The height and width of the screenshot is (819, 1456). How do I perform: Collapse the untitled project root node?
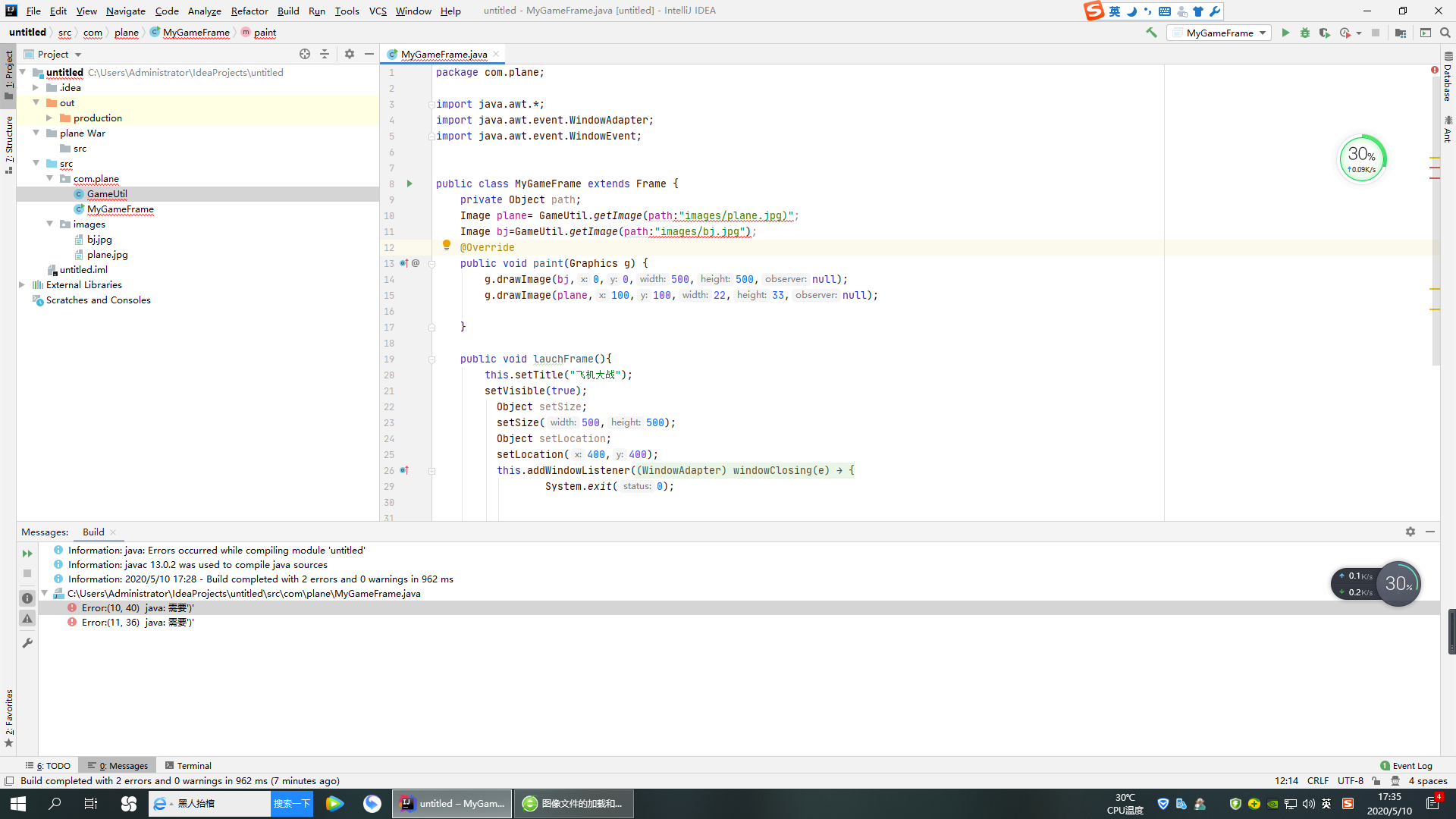(x=23, y=72)
